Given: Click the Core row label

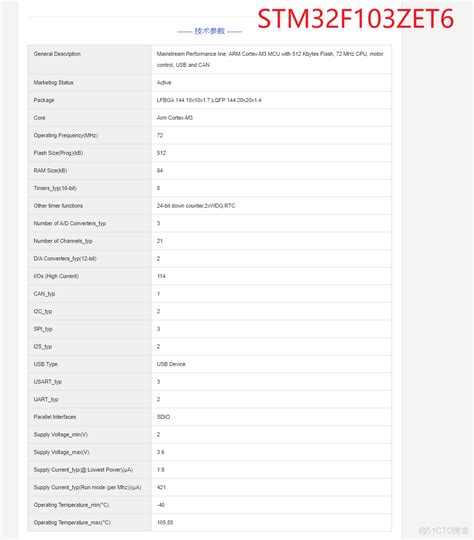Looking at the screenshot, I should (x=39, y=118).
